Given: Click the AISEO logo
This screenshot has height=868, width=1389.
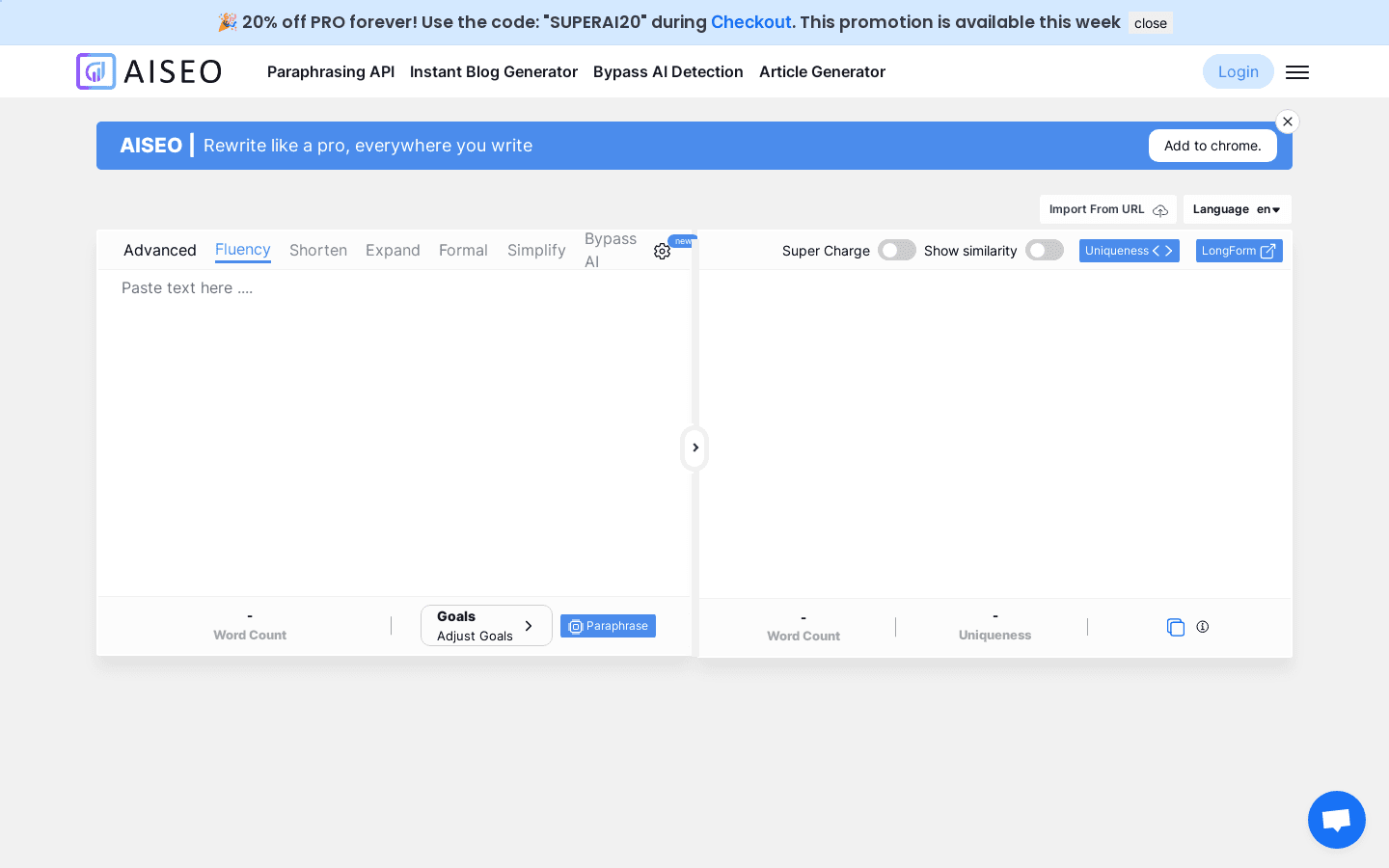Looking at the screenshot, I should 149,71.
